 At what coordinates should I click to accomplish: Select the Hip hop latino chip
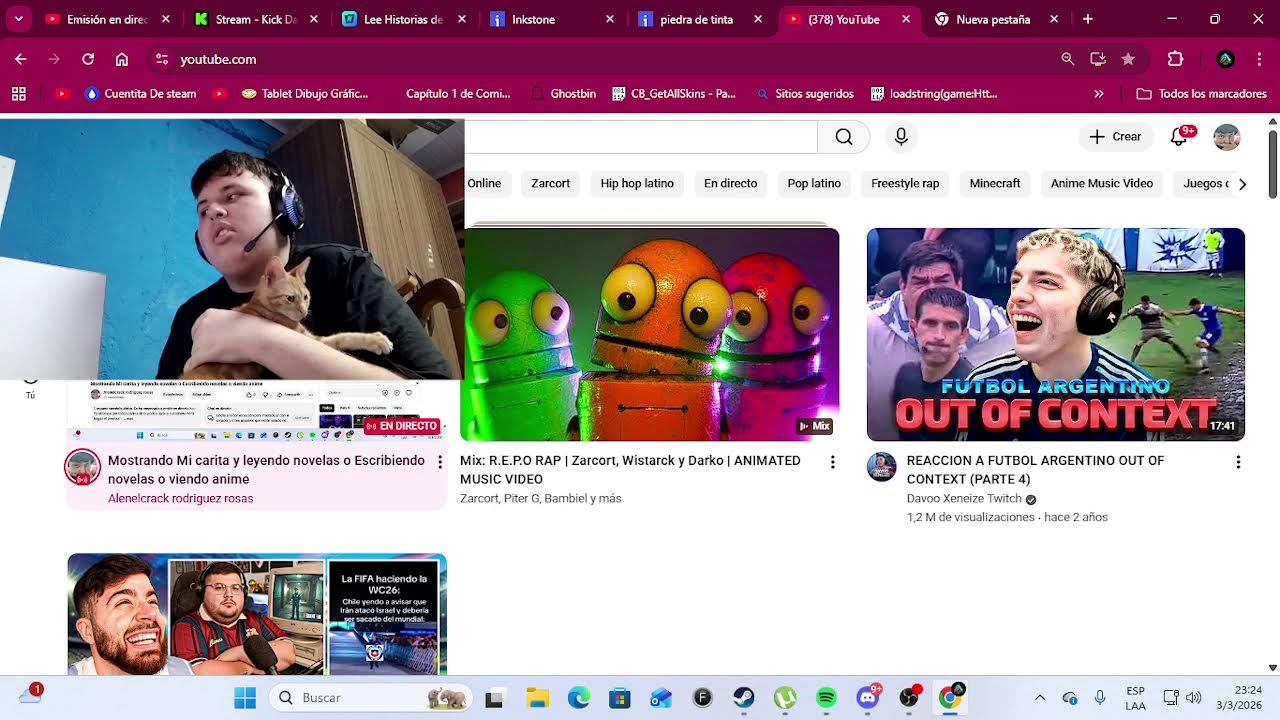point(637,184)
